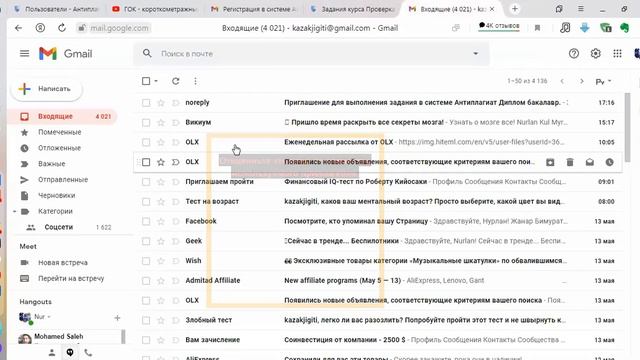Viewport: 640px width, 360px height.
Task: Switch to Пользователи - Антиплагиат tab
Action: (x=56, y=9)
